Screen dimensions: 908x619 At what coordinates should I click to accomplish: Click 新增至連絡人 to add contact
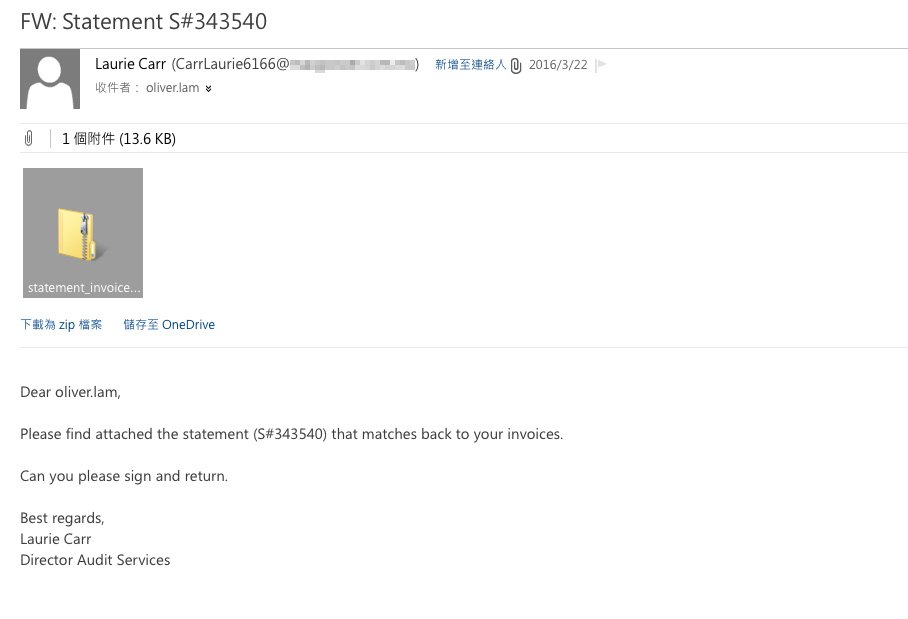pyautogui.click(x=470, y=64)
